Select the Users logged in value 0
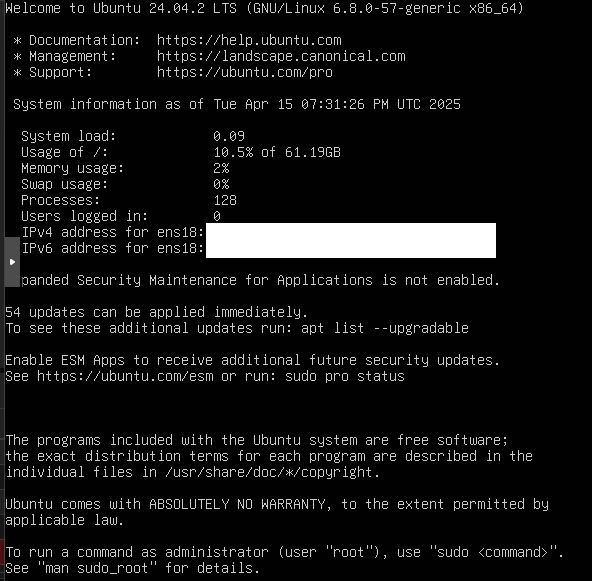The height and width of the screenshot is (581, 592). (217, 216)
